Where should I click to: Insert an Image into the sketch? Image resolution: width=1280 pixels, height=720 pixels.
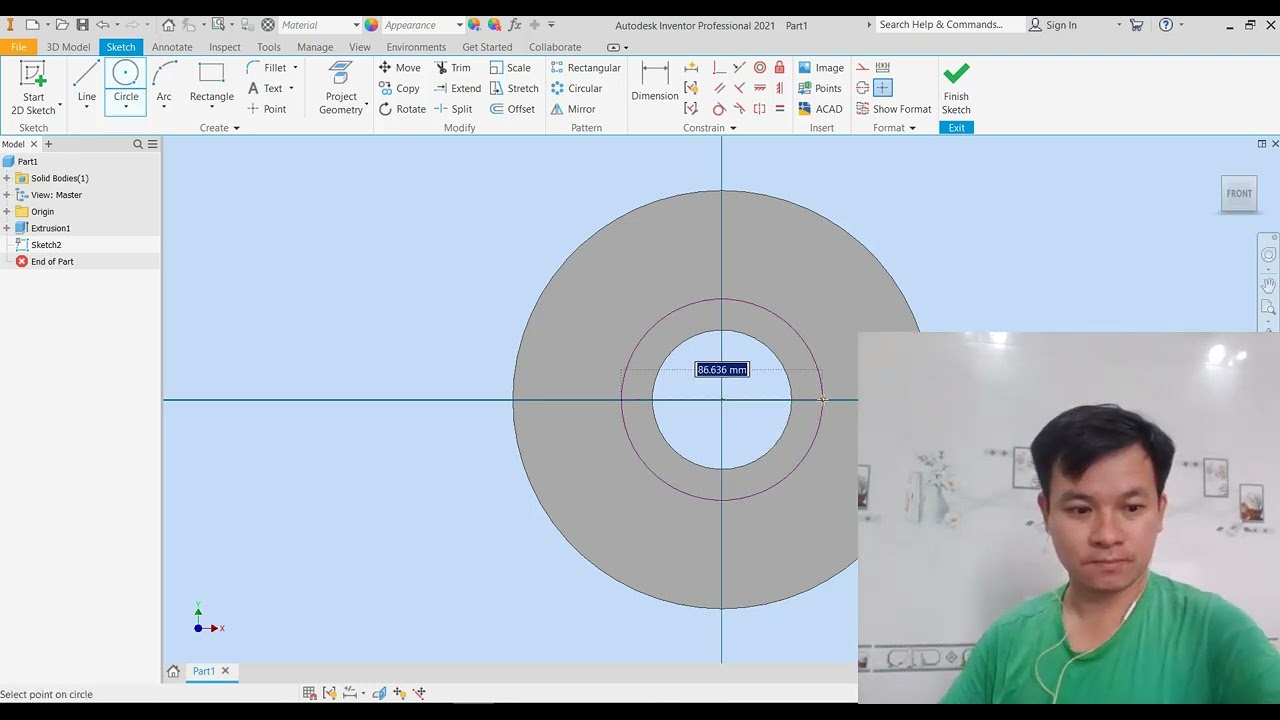coord(821,68)
